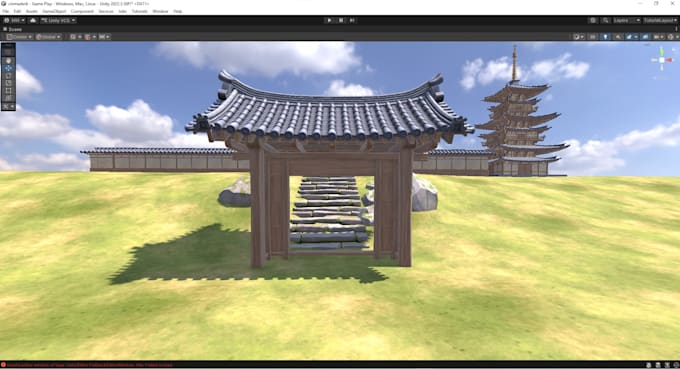
Task: Click the wooden gate in the scene
Action: (x=331, y=169)
